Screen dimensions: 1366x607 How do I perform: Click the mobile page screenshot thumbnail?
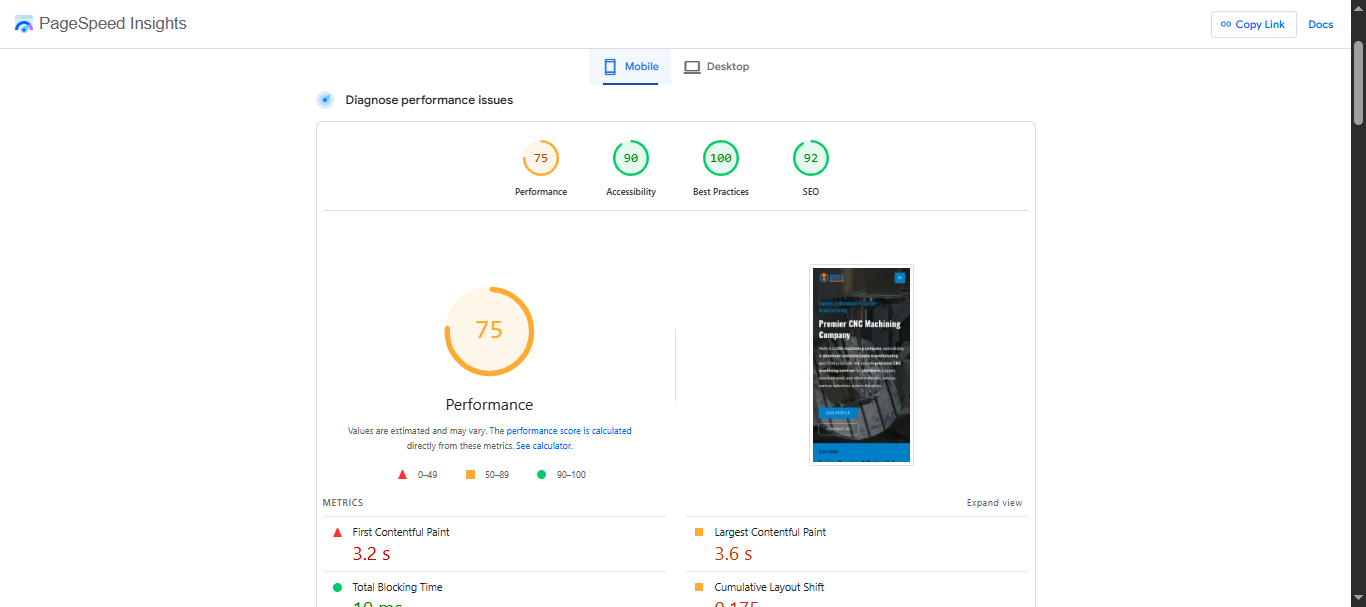[861, 365]
